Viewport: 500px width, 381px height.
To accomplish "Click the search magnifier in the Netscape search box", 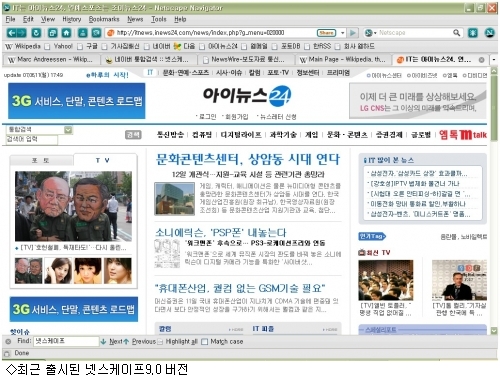I will 456,33.
